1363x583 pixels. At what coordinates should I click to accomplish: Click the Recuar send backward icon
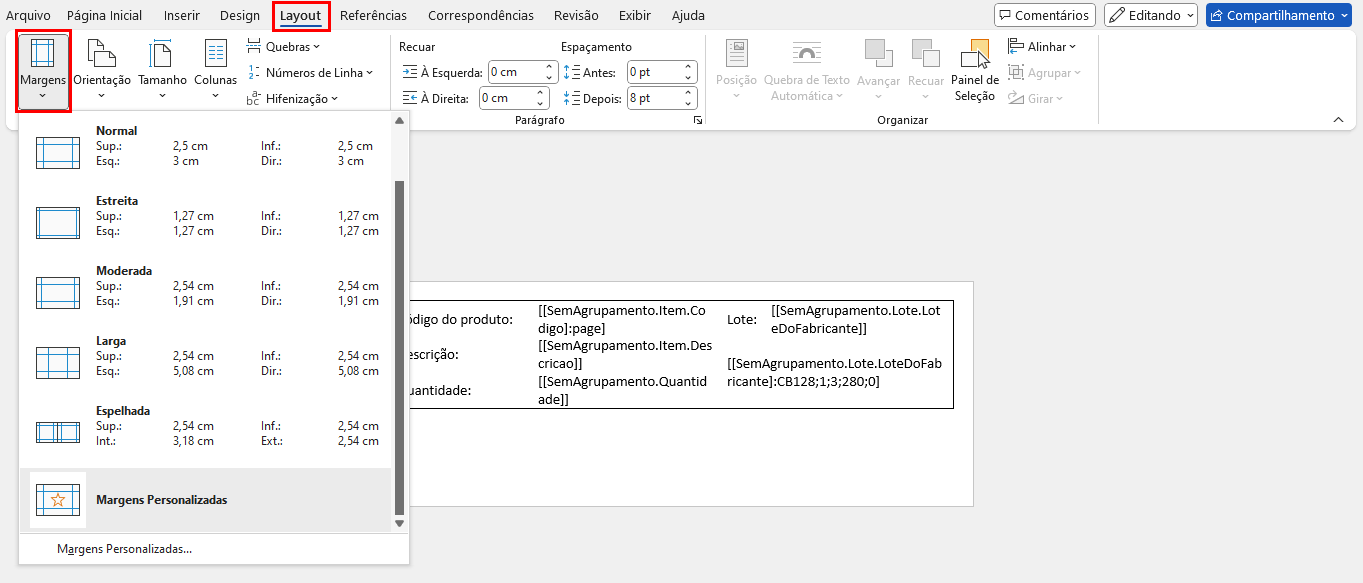coord(926,53)
